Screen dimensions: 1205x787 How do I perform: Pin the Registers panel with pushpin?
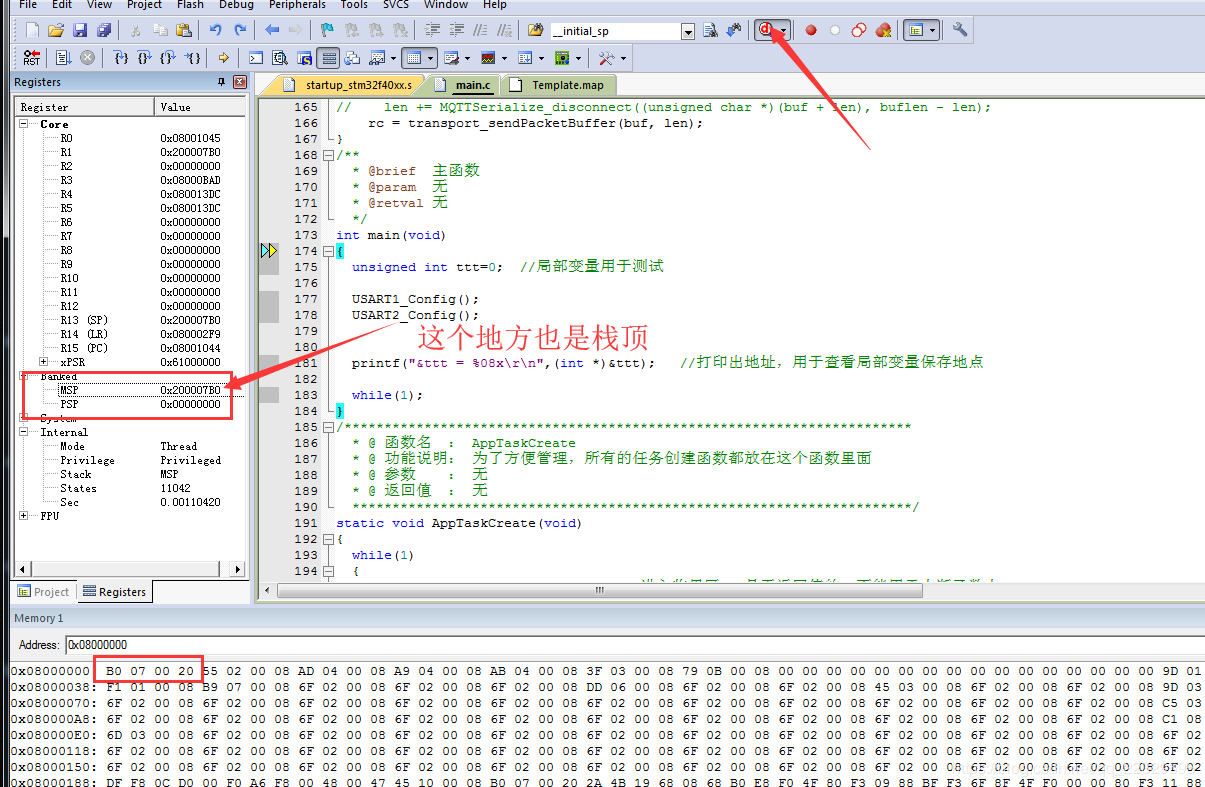[221, 82]
